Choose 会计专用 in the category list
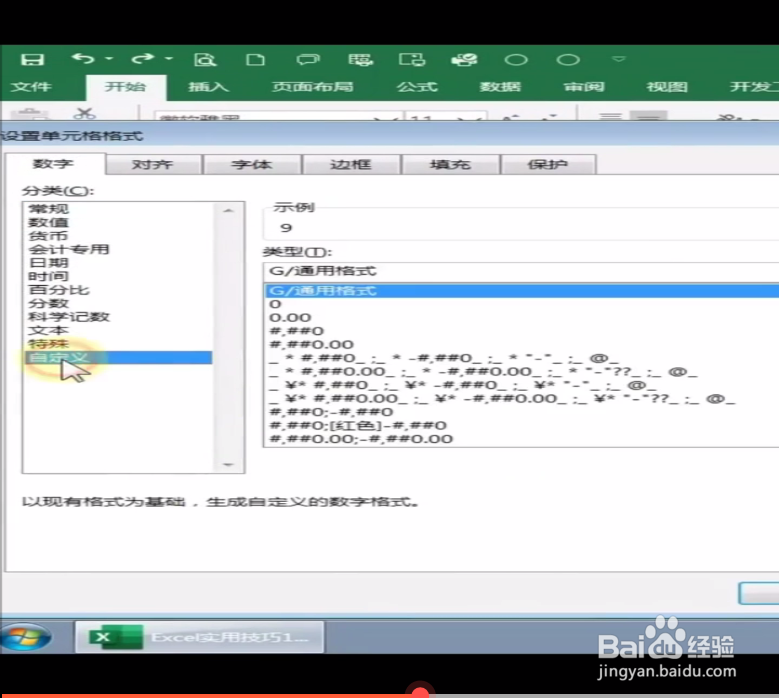This screenshot has width=779, height=698. 69,249
